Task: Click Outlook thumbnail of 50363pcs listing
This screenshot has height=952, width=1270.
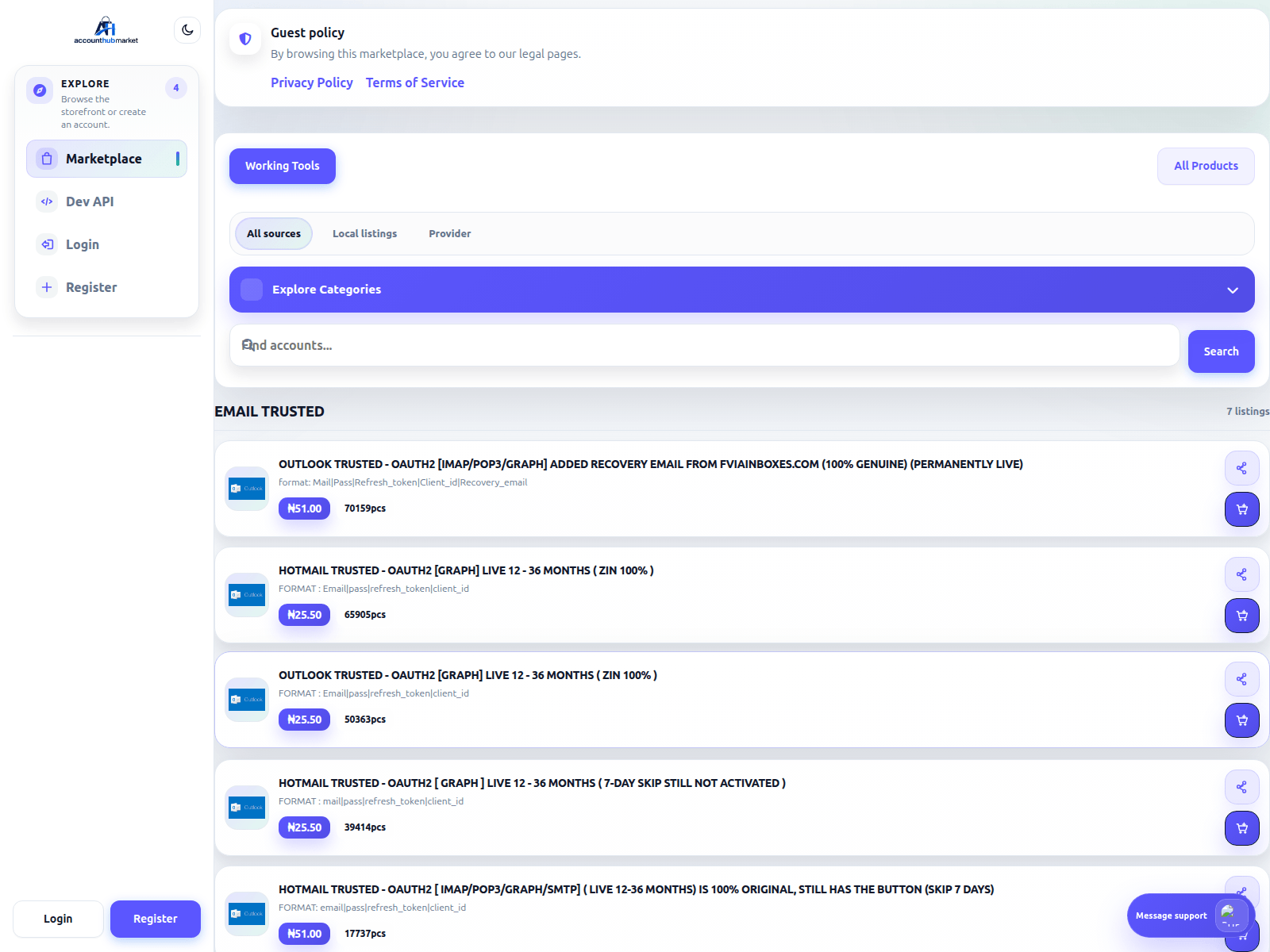Action: click(x=247, y=700)
